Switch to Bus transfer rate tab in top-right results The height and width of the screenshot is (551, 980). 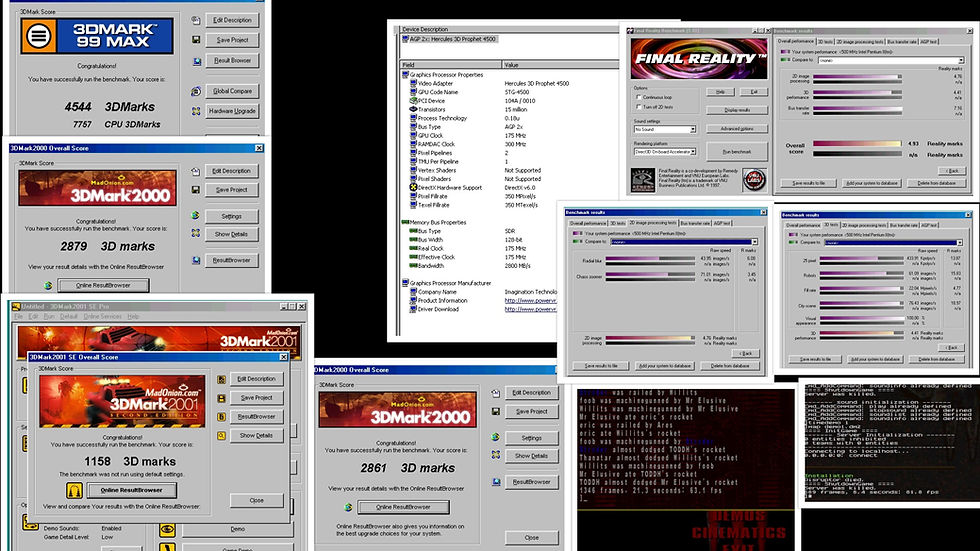pyautogui.click(x=902, y=42)
